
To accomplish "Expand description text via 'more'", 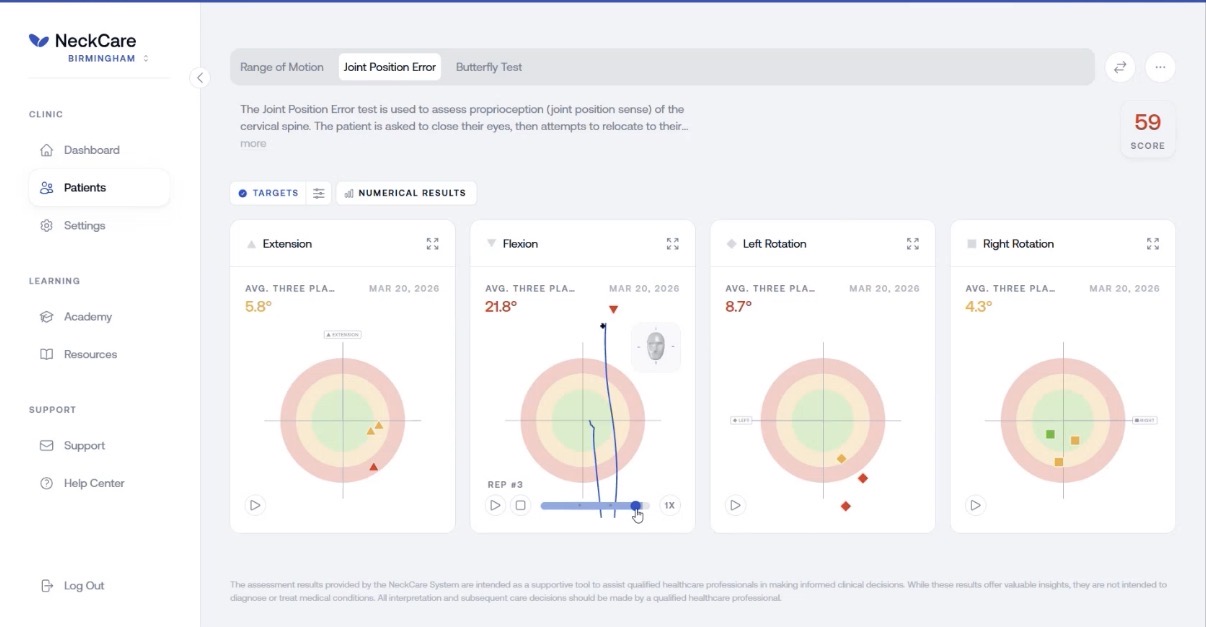I will [253, 144].
